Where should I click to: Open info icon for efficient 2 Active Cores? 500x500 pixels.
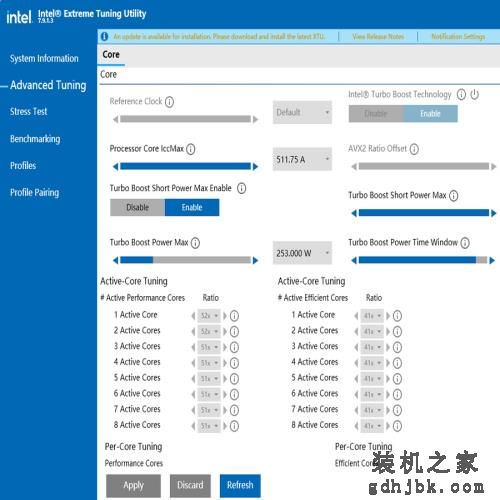[x=397, y=331]
